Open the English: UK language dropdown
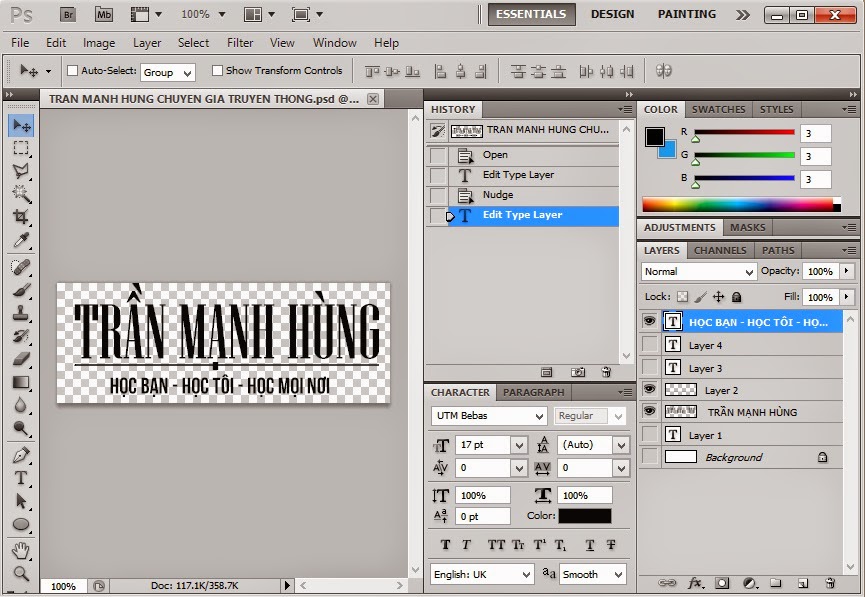The image size is (865, 597). coord(482,574)
